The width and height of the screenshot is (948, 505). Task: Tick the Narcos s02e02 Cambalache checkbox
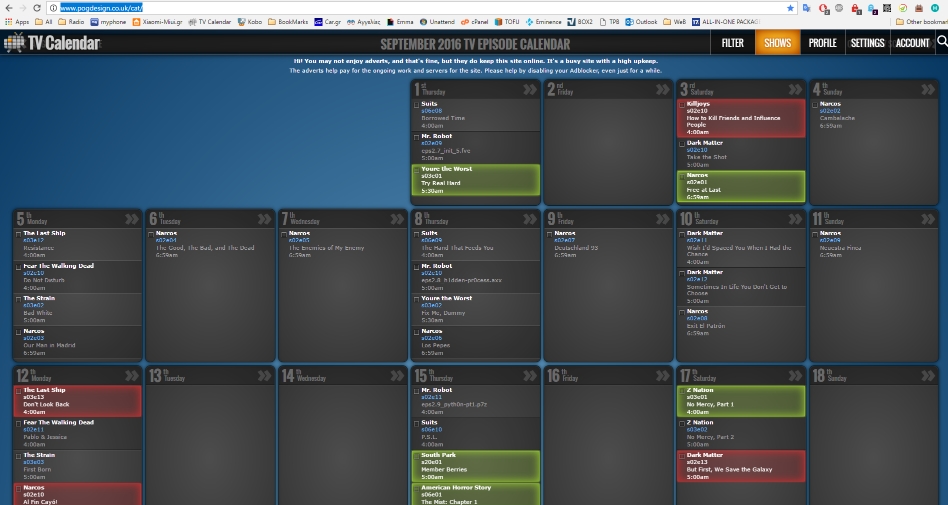click(815, 105)
